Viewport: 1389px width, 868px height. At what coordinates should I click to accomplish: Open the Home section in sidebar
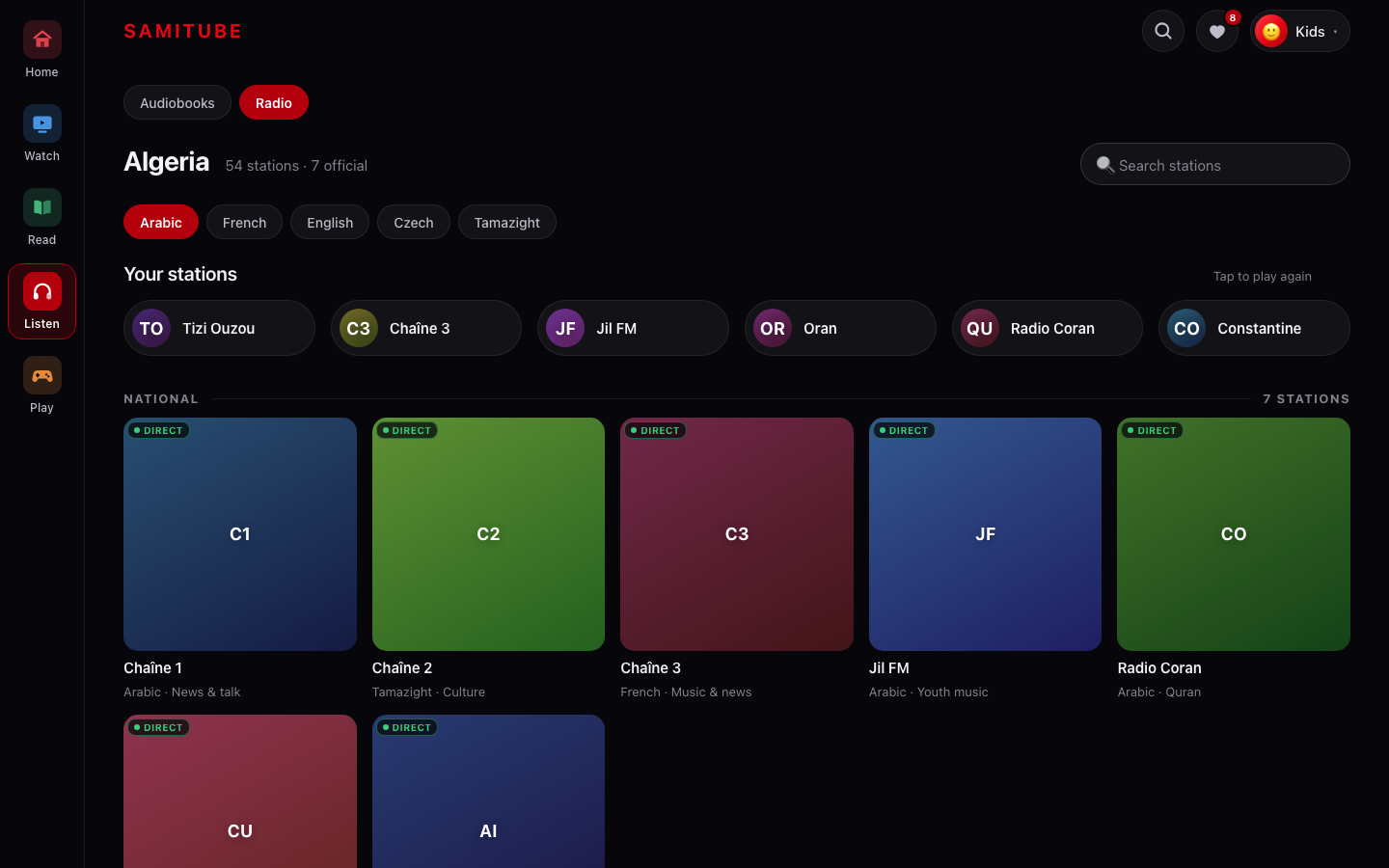click(41, 50)
